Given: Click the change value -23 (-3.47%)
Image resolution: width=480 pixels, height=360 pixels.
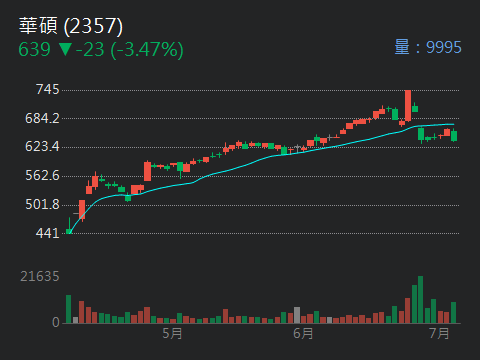Looking at the screenshot, I should (x=130, y=50).
